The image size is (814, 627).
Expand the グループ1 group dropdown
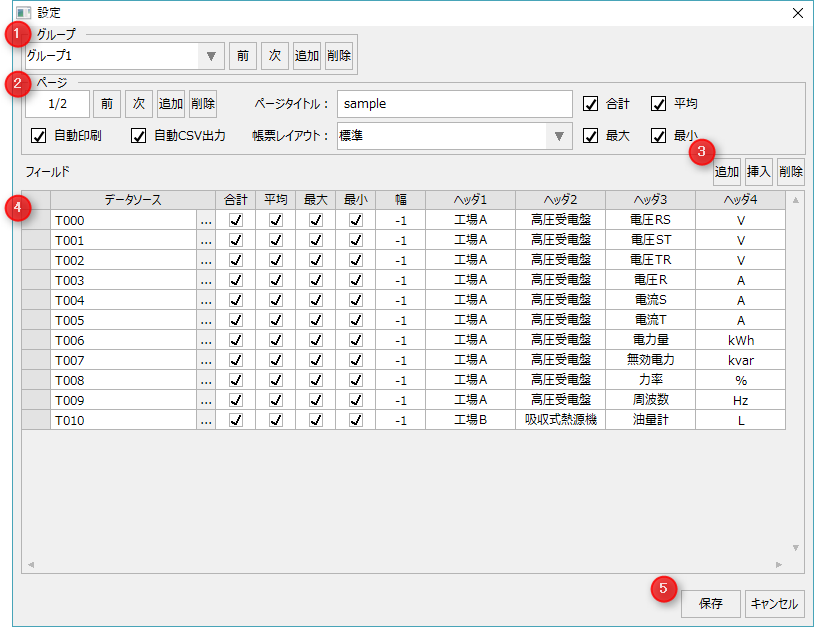click(210, 56)
